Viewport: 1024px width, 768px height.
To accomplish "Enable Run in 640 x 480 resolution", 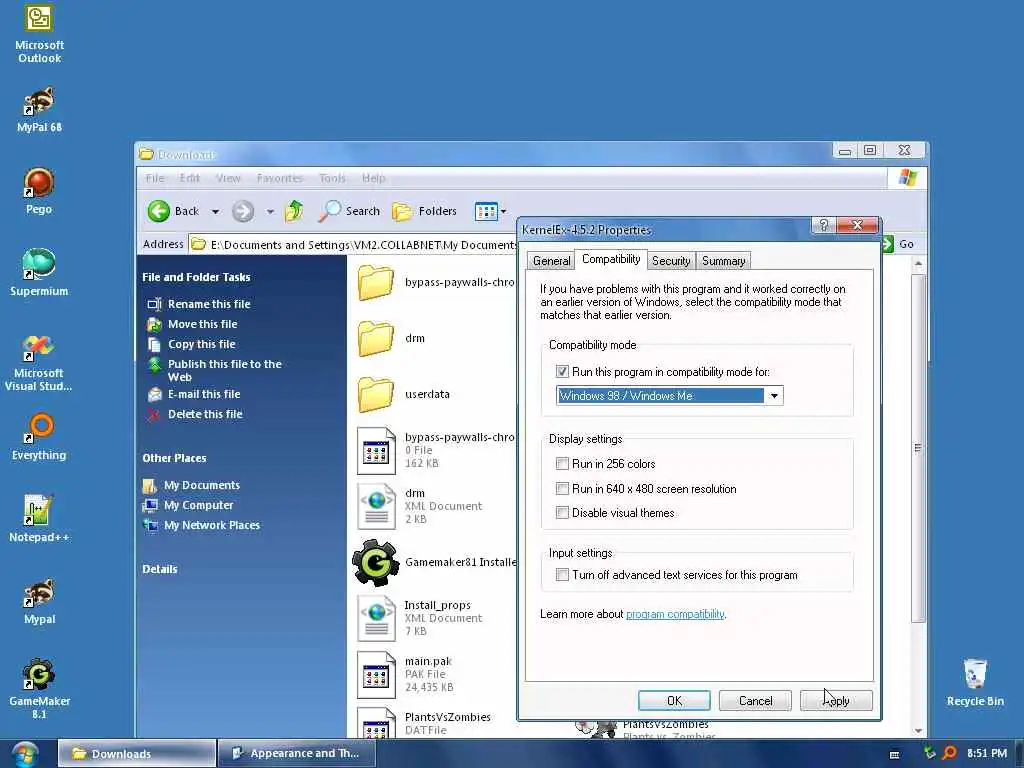I will [562, 488].
